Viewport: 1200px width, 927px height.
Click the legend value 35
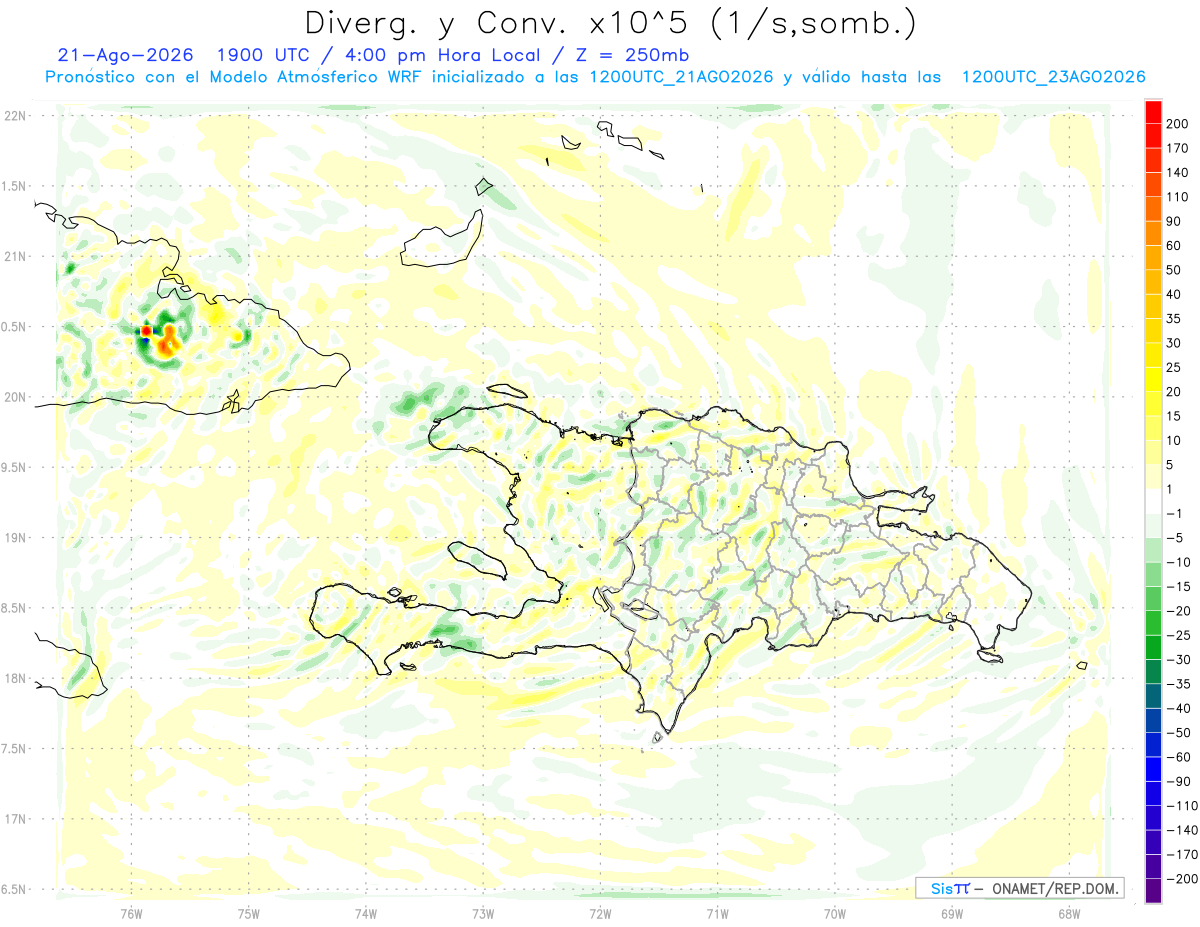(1175, 319)
